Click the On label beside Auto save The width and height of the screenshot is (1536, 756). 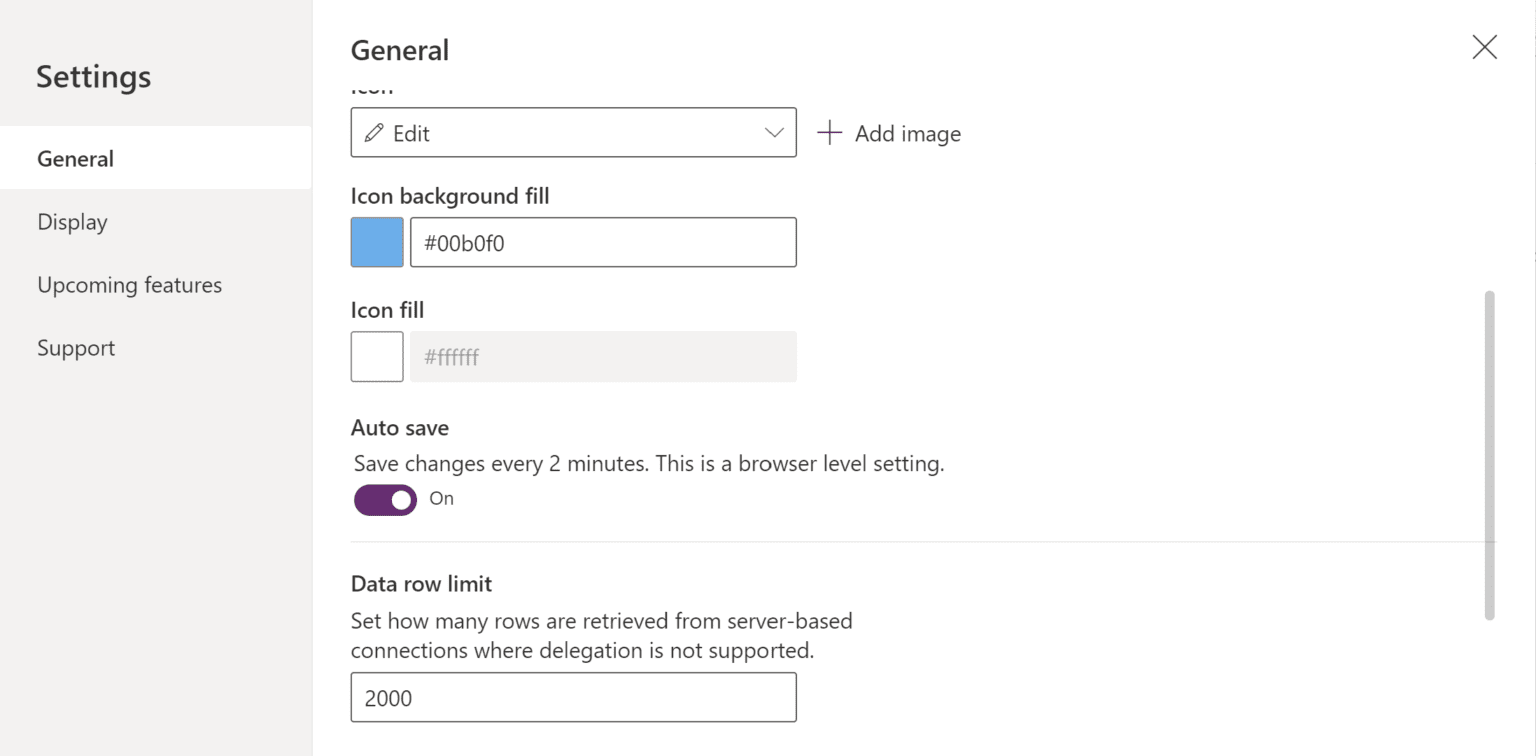coord(441,499)
